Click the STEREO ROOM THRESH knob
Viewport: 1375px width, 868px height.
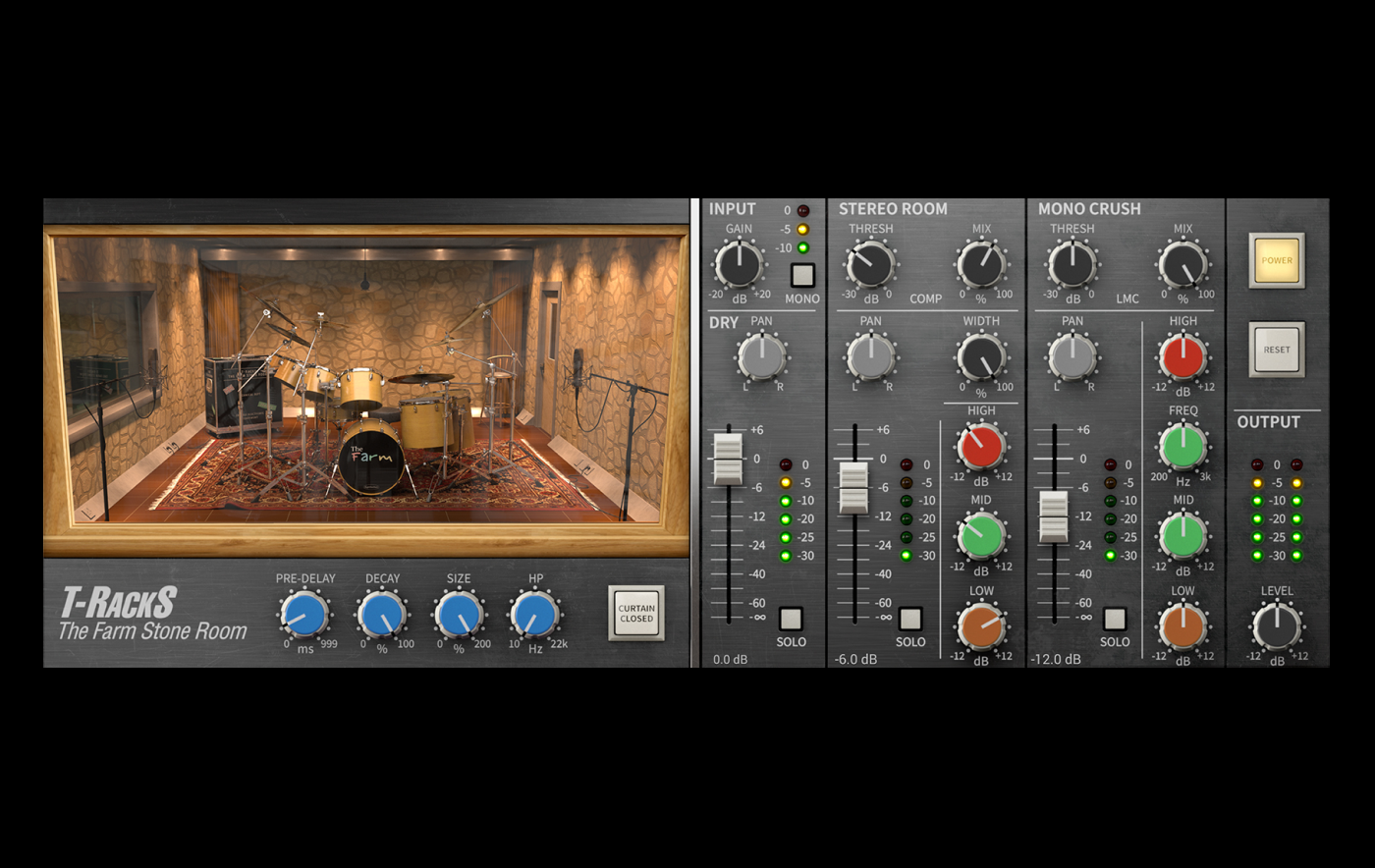click(870, 264)
